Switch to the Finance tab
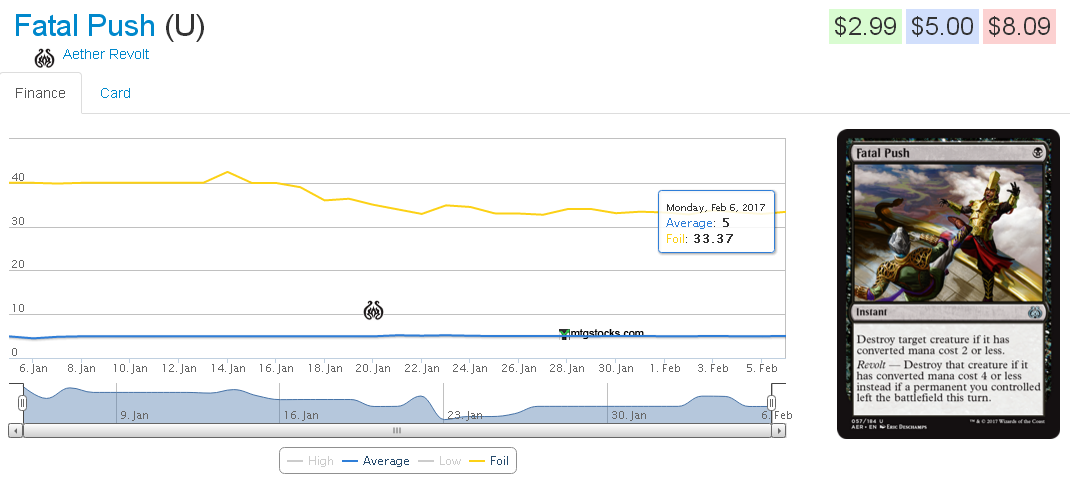The width and height of the screenshot is (1070, 487). tap(40, 93)
